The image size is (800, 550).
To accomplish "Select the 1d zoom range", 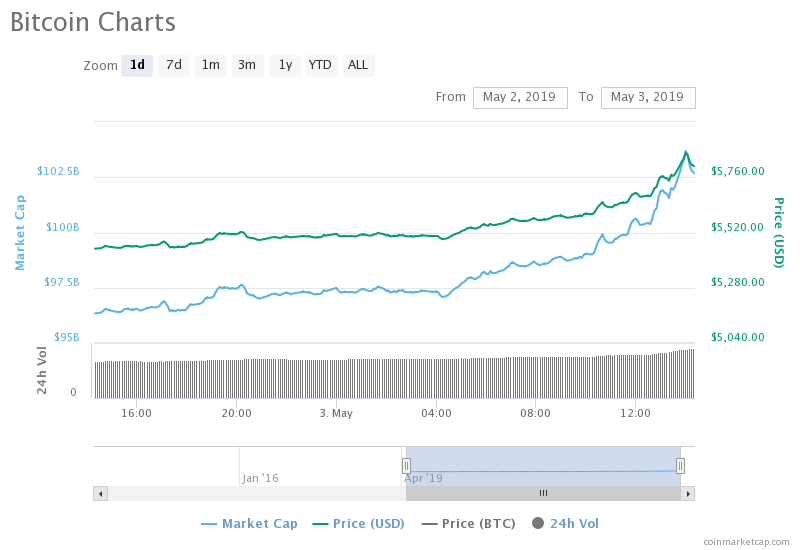I will (x=137, y=66).
